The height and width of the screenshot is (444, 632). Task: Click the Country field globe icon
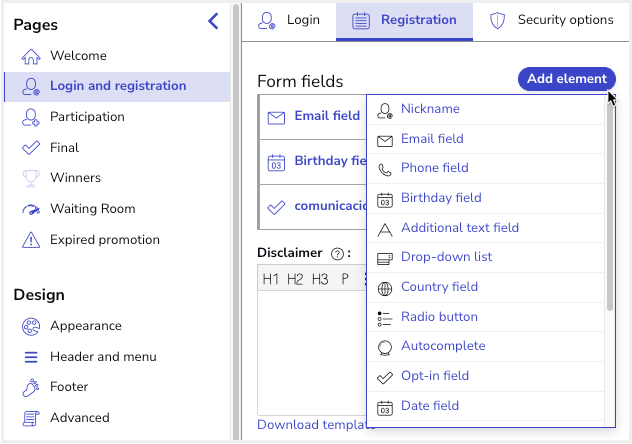385,287
